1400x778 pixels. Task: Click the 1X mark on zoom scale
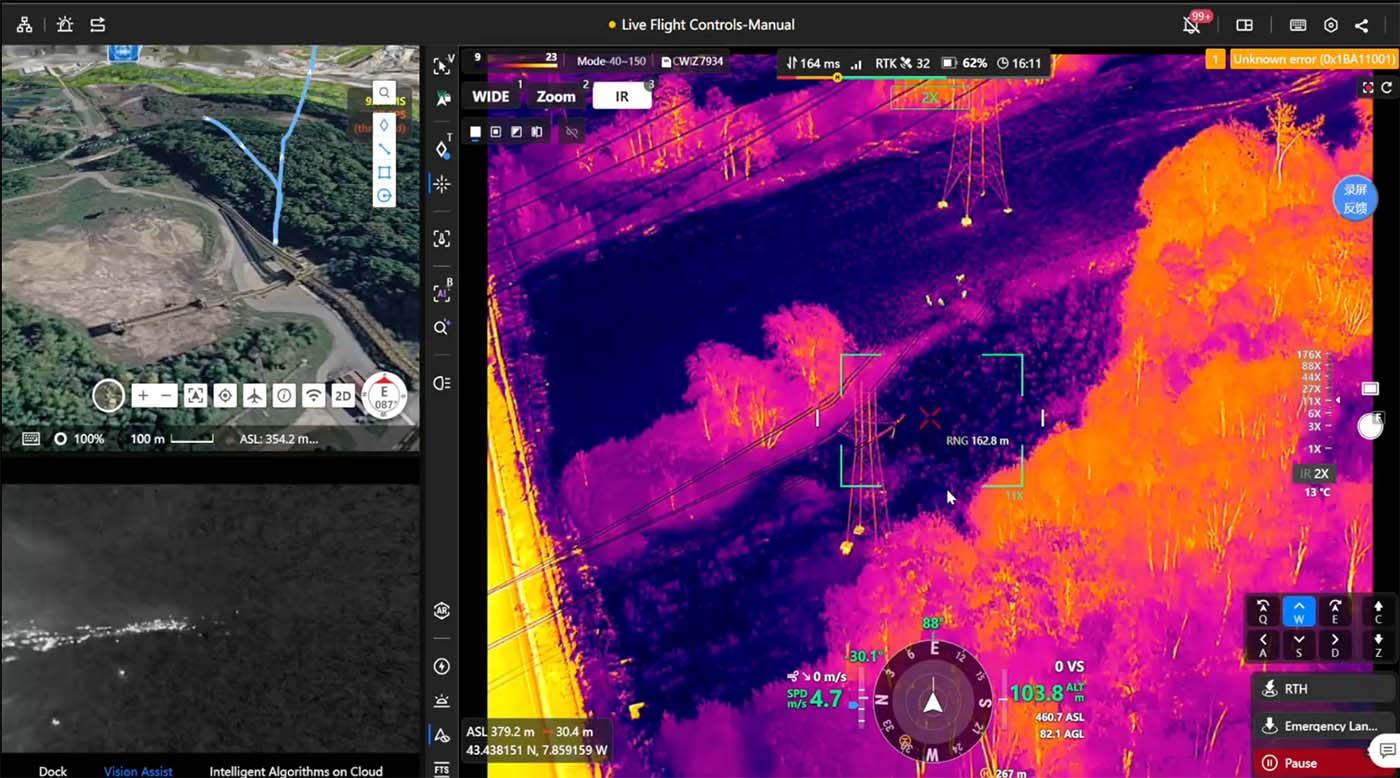(x=1314, y=449)
